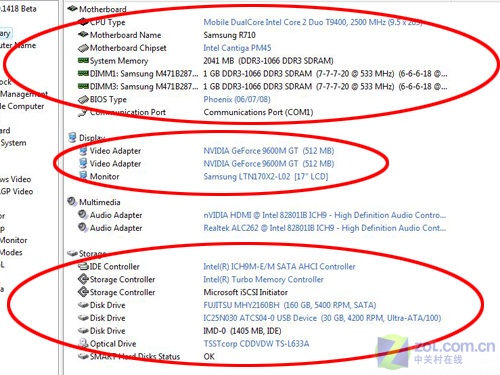Click the System Memory chip icon

point(83,60)
